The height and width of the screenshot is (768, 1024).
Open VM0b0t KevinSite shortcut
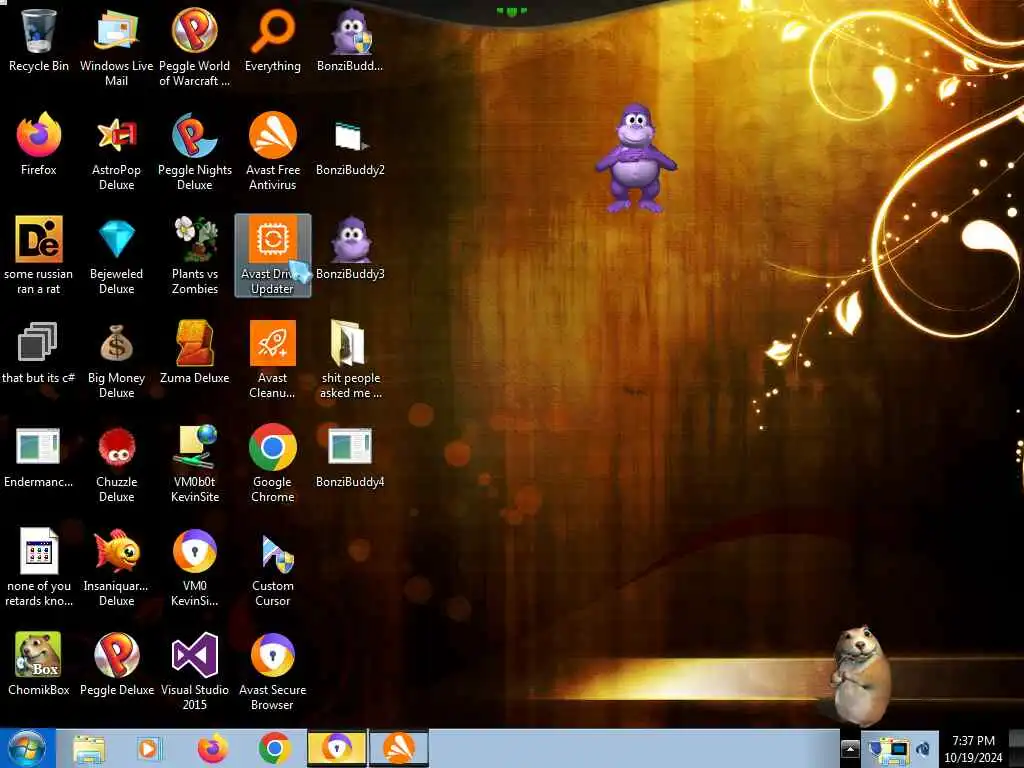(195, 462)
